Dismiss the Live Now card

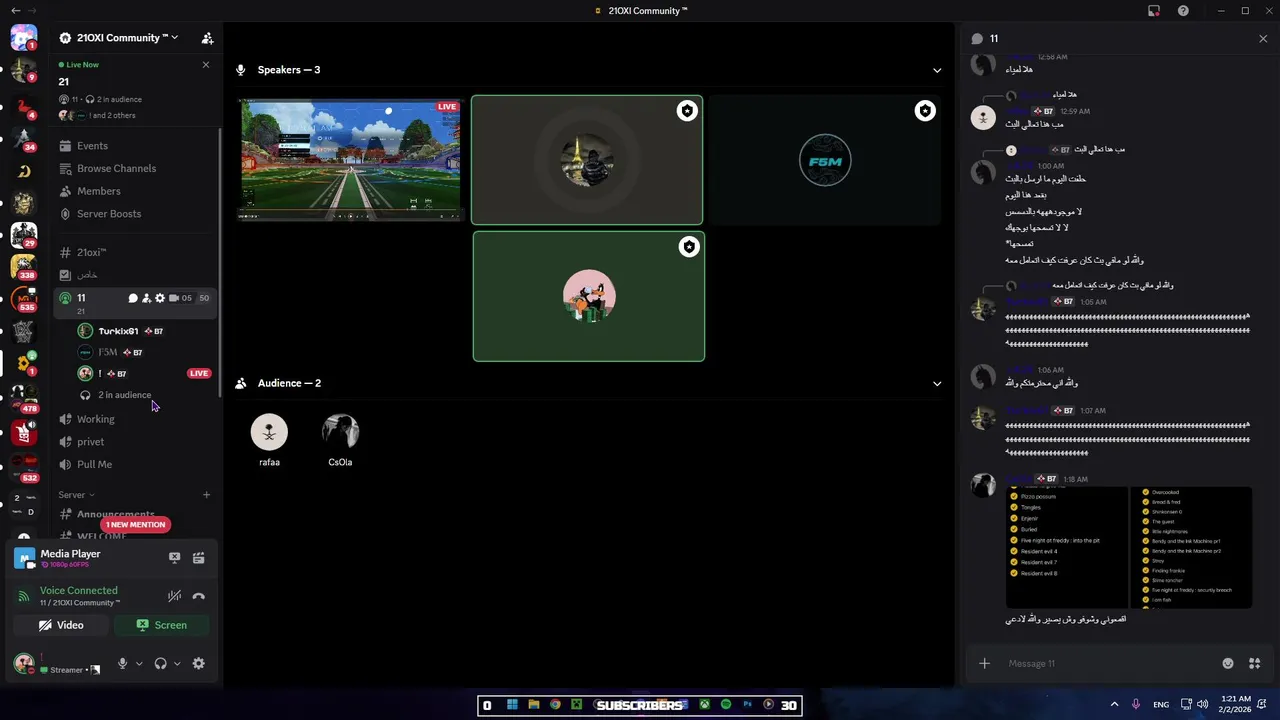(206, 65)
